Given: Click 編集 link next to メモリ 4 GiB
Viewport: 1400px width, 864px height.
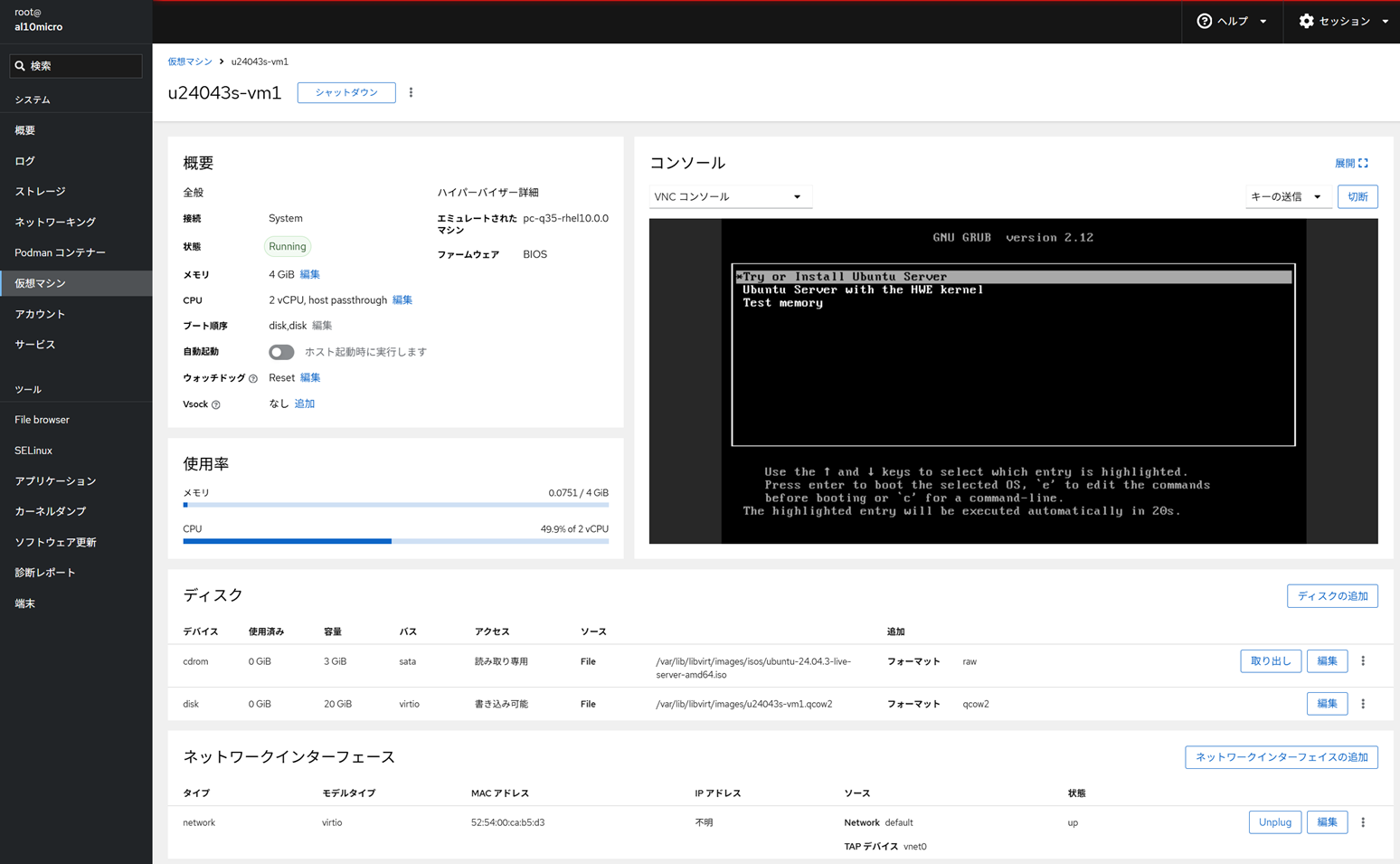Looking at the screenshot, I should [x=309, y=274].
